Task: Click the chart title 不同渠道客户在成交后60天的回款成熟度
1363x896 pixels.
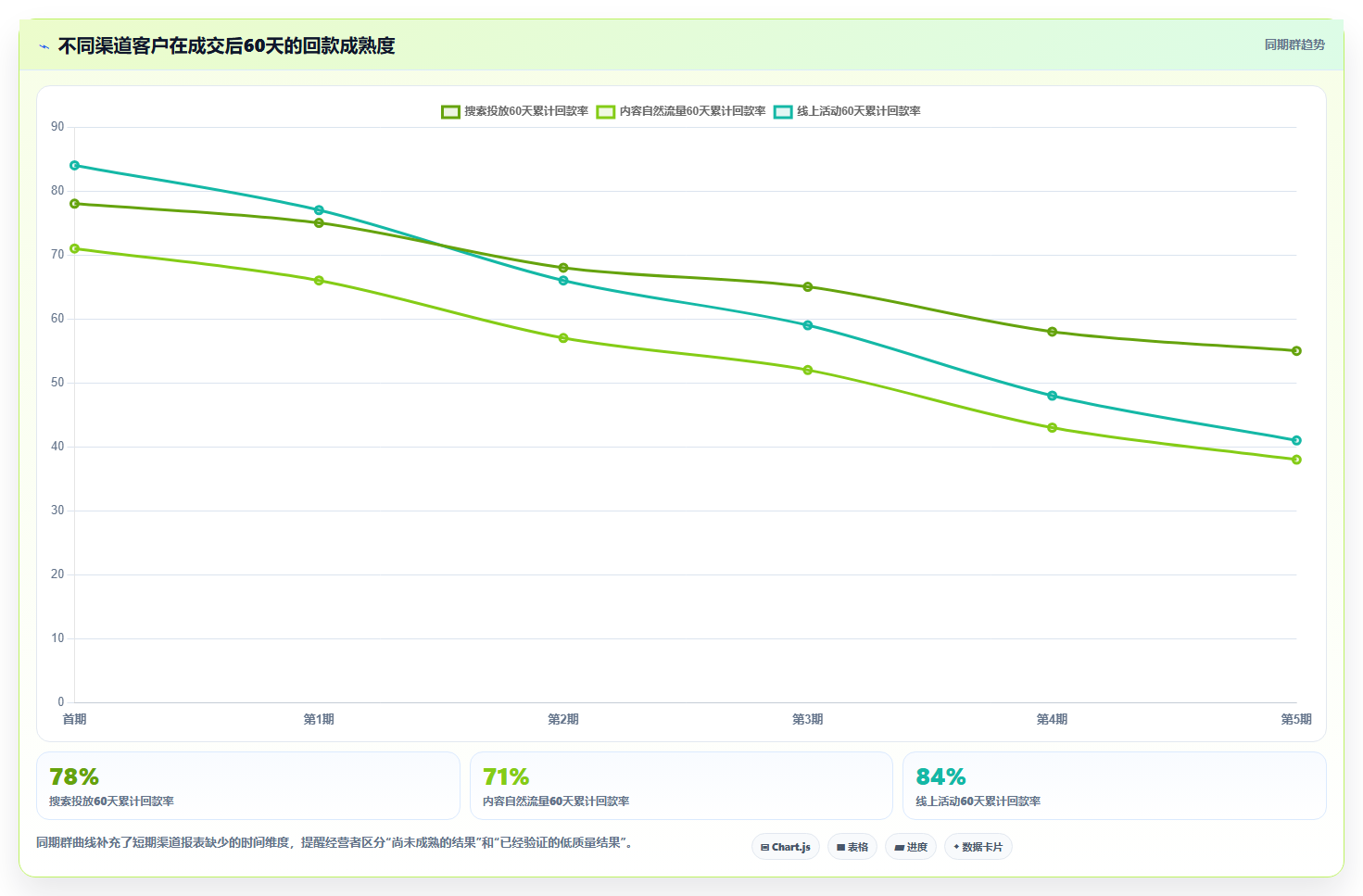Action: pos(227,45)
